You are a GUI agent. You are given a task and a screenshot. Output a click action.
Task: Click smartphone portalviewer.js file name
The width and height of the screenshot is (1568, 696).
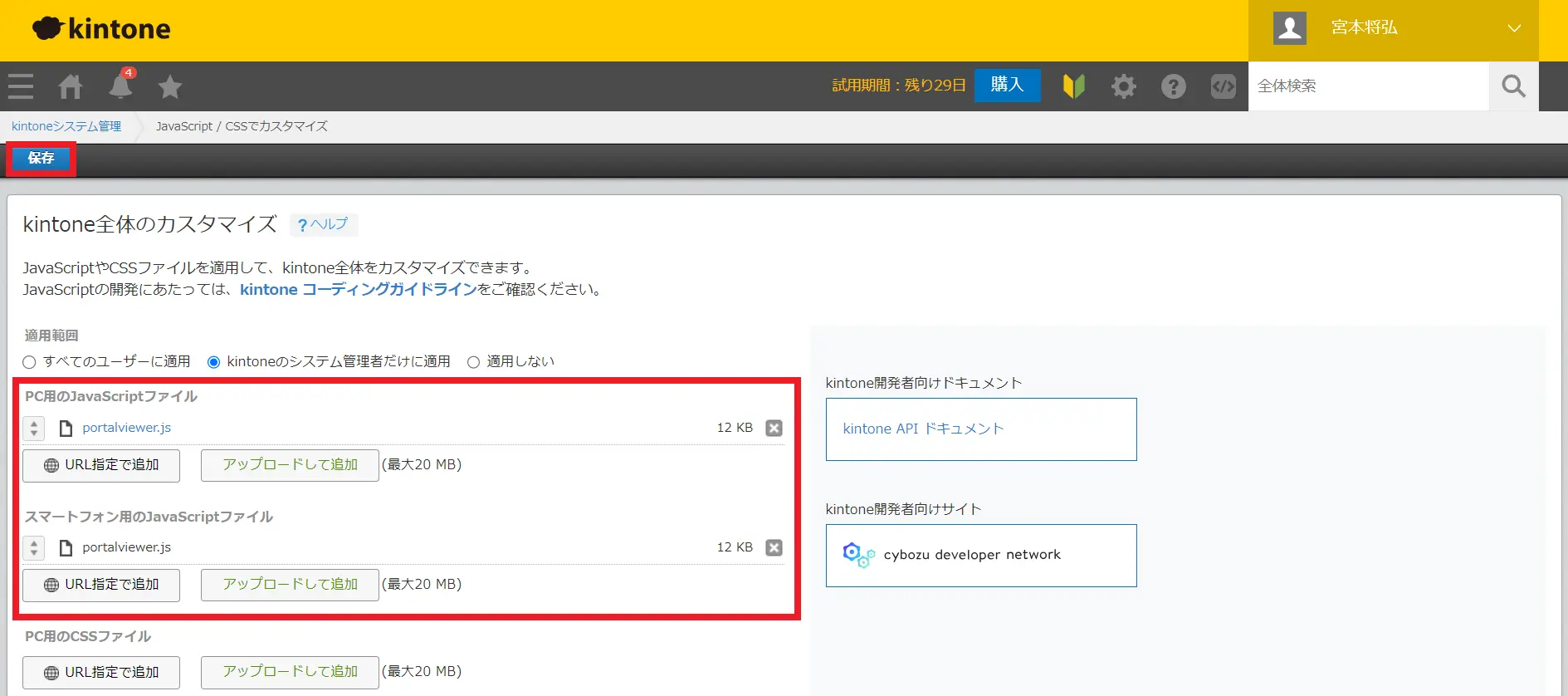[x=126, y=547]
